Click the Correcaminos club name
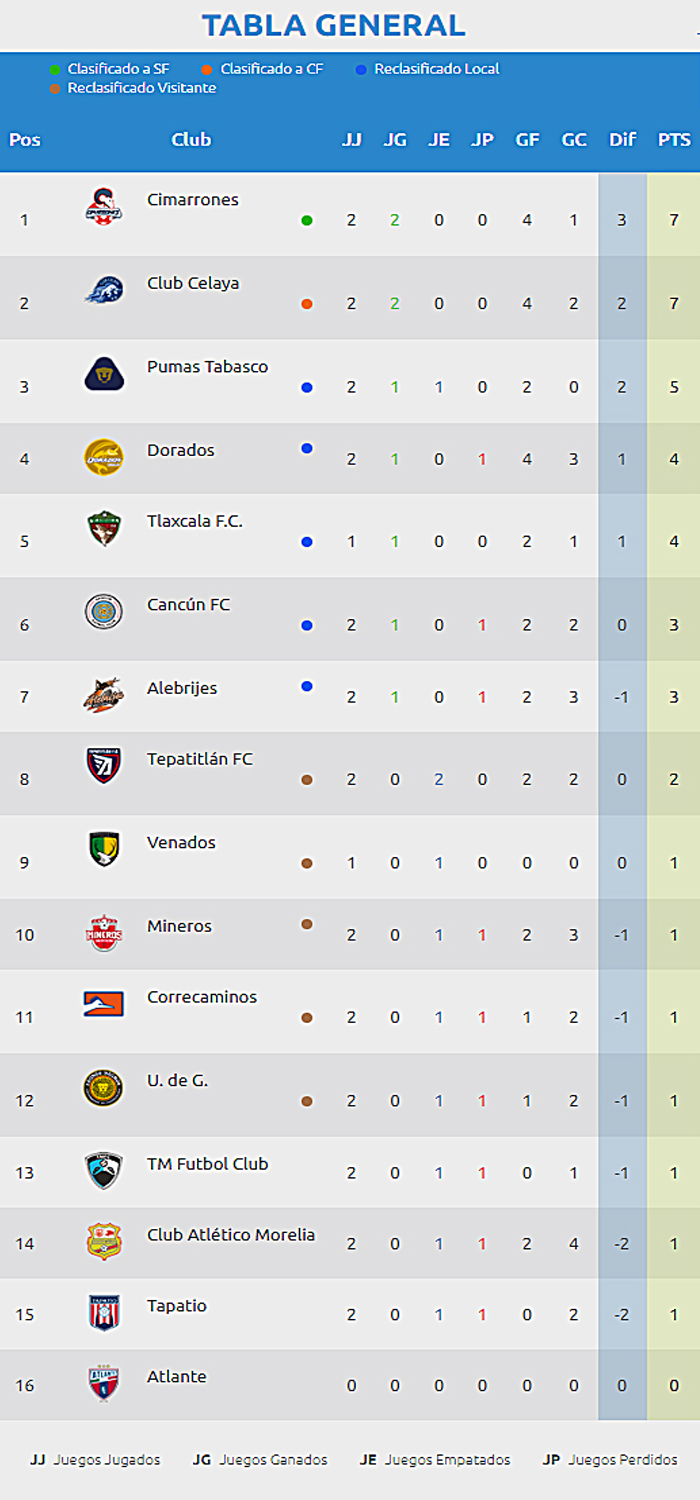 [x=202, y=997]
